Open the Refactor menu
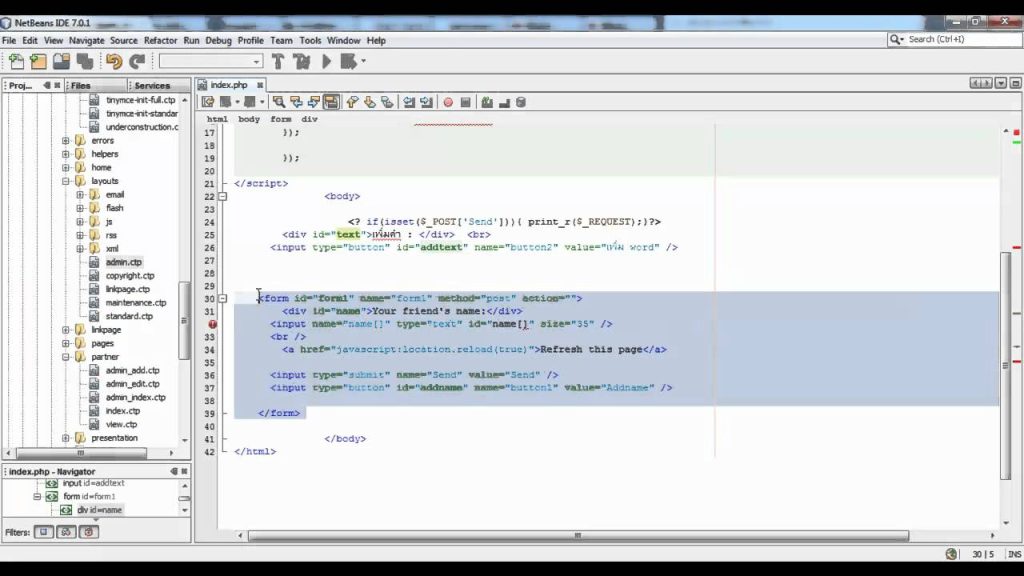 [x=160, y=40]
